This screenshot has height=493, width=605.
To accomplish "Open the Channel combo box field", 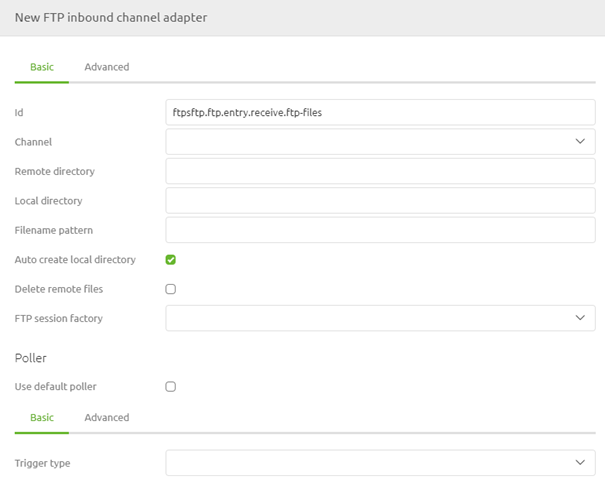I will pos(370,142).
